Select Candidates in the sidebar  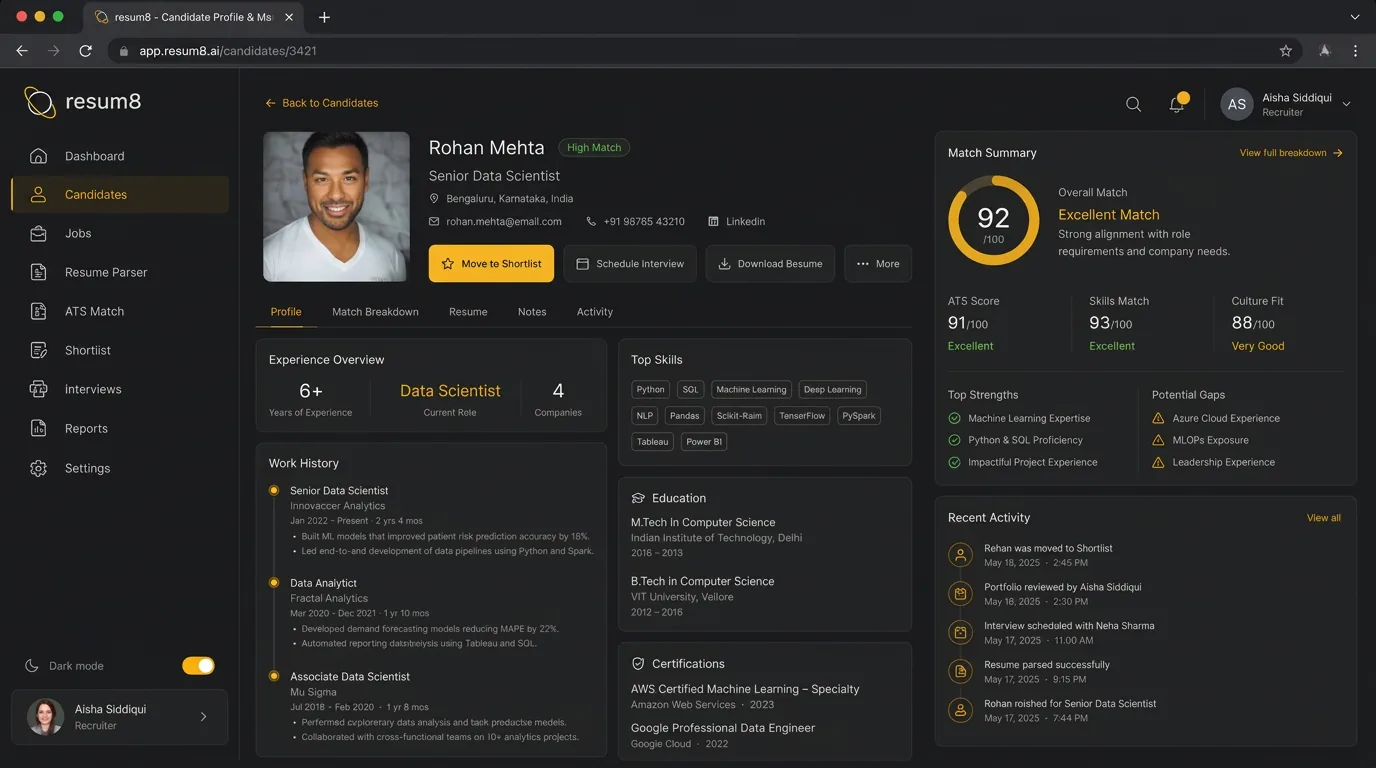point(120,195)
